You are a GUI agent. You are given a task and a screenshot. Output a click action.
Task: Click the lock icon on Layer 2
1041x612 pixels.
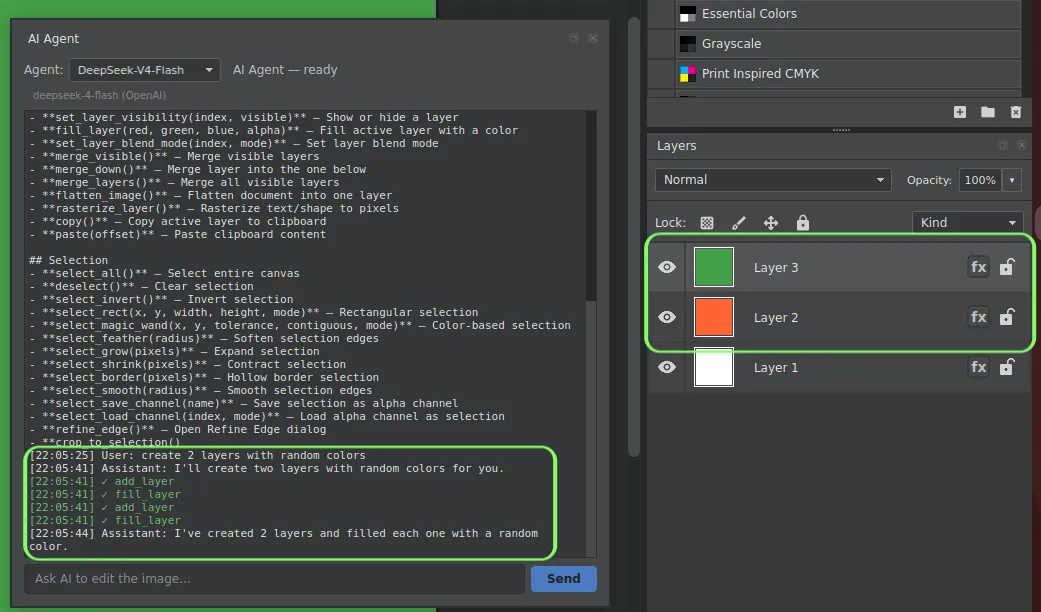click(1007, 317)
